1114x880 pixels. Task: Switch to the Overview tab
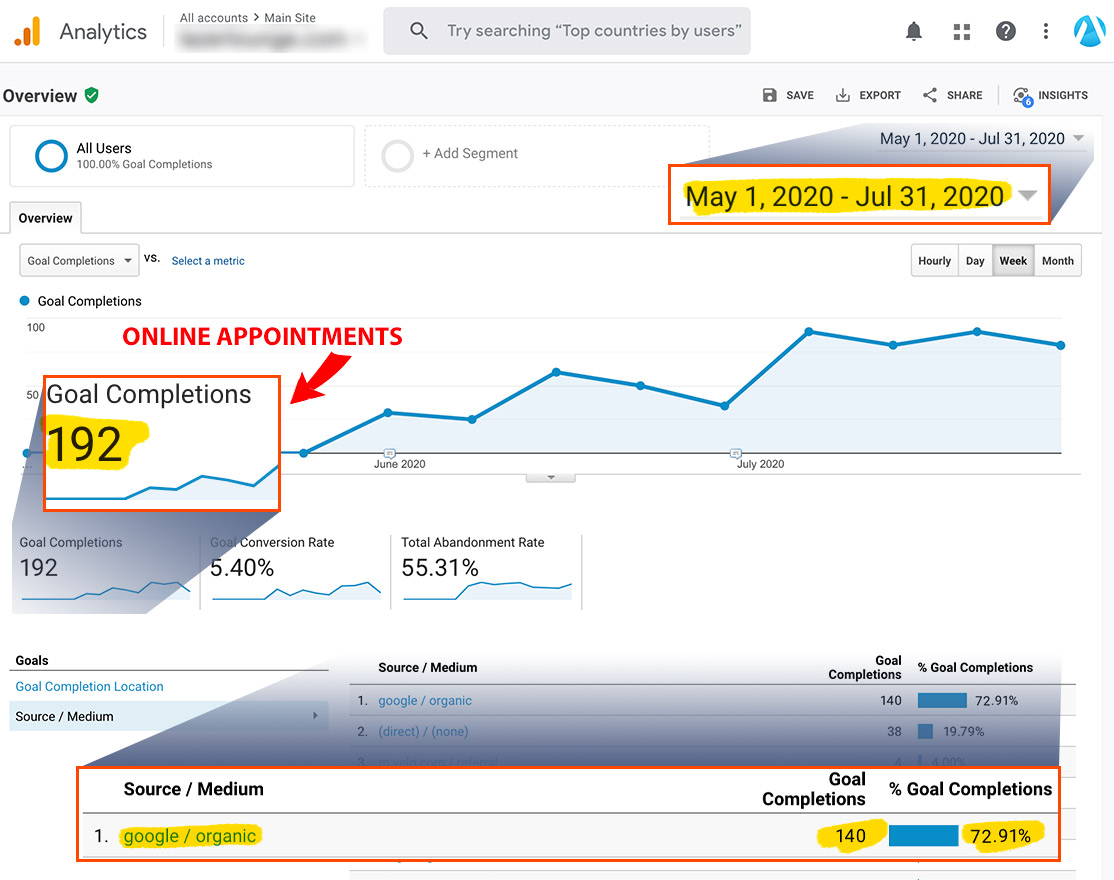click(45, 217)
